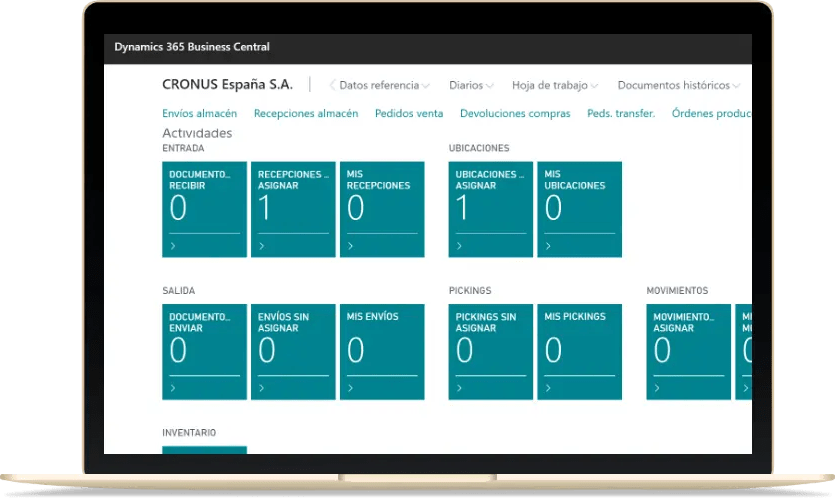
Task: Select the Peds. transfer. link
Action: pos(621,114)
